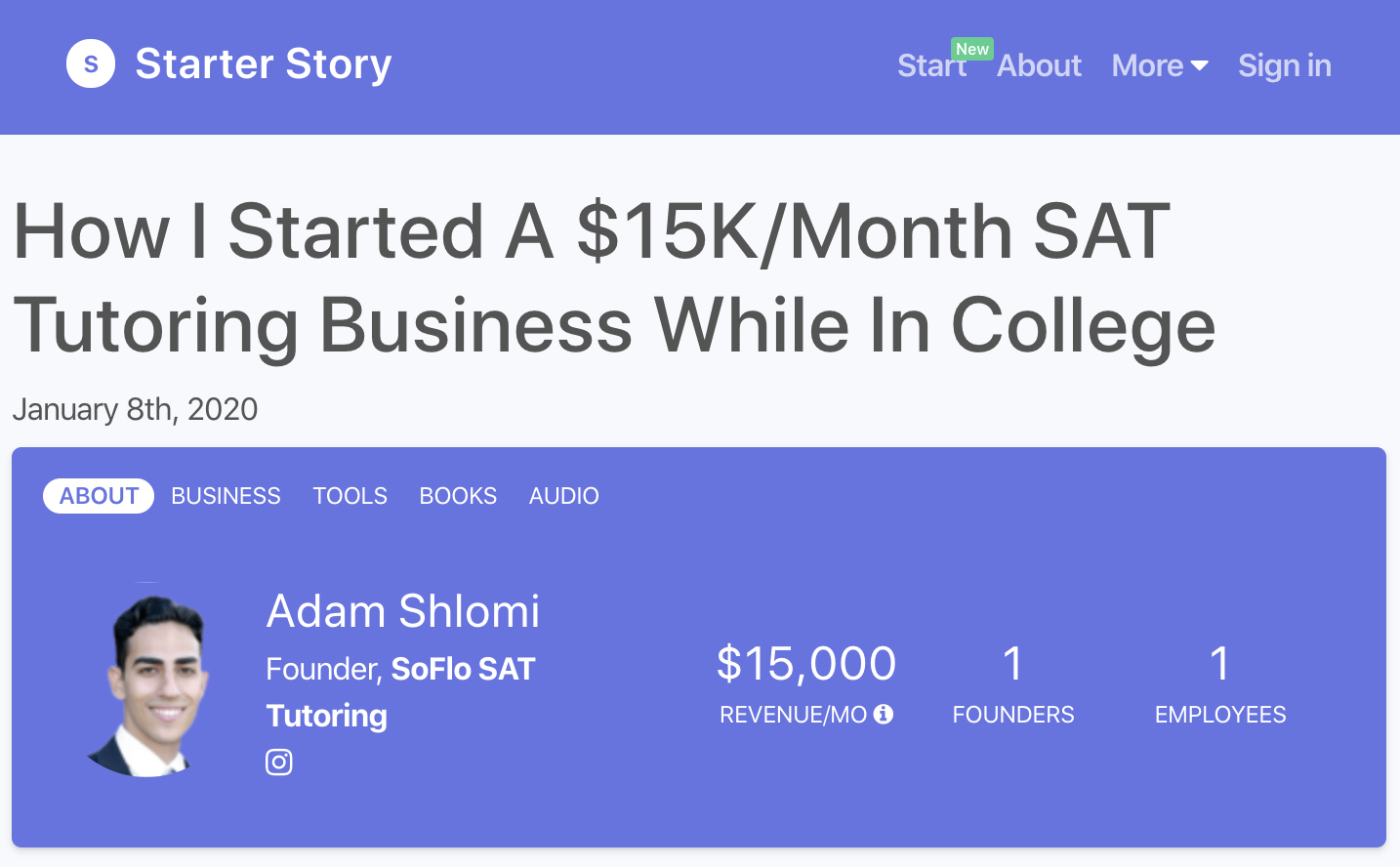Click Sign in
This screenshot has height=867, width=1400.
(x=1284, y=65)
